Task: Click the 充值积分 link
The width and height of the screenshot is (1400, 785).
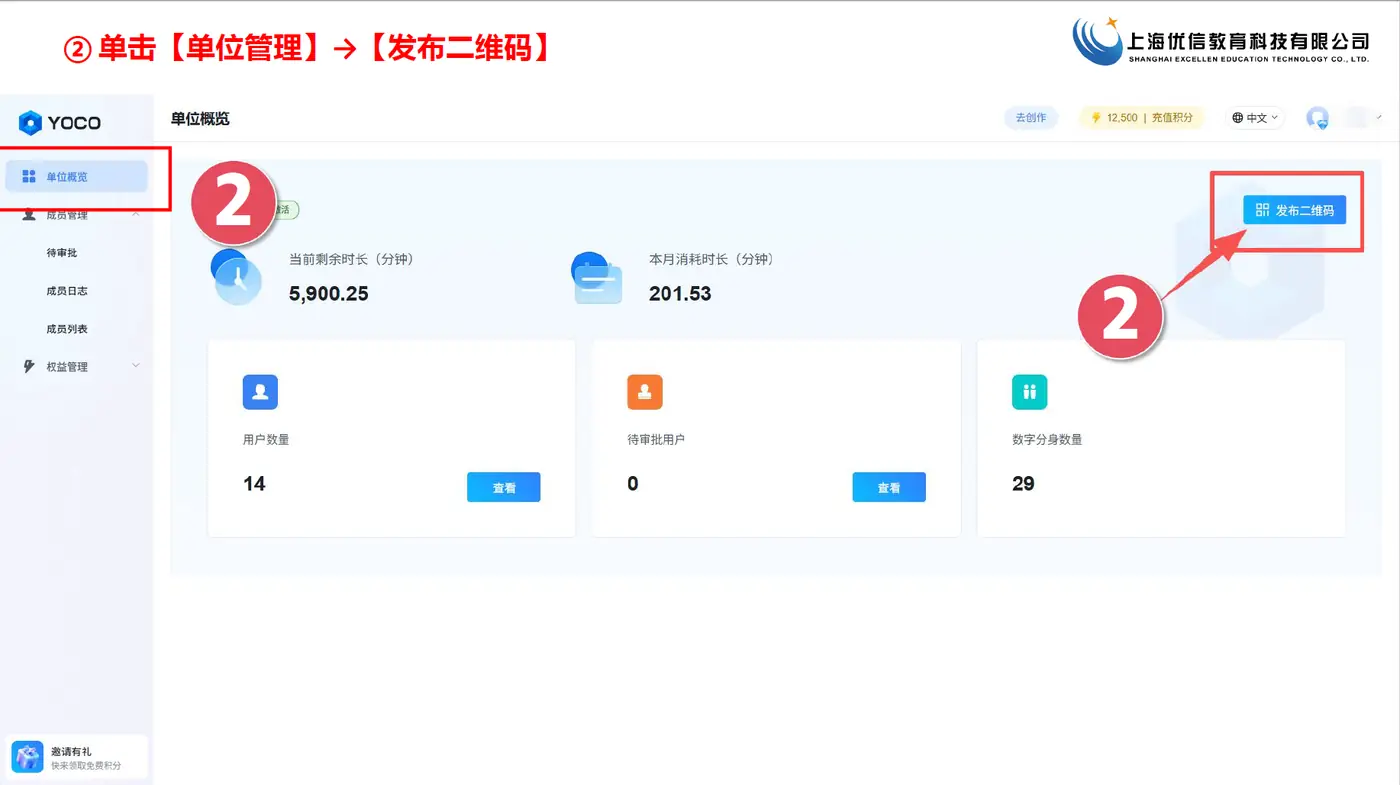Action: pyautogui.click(x=1172, y=118)
